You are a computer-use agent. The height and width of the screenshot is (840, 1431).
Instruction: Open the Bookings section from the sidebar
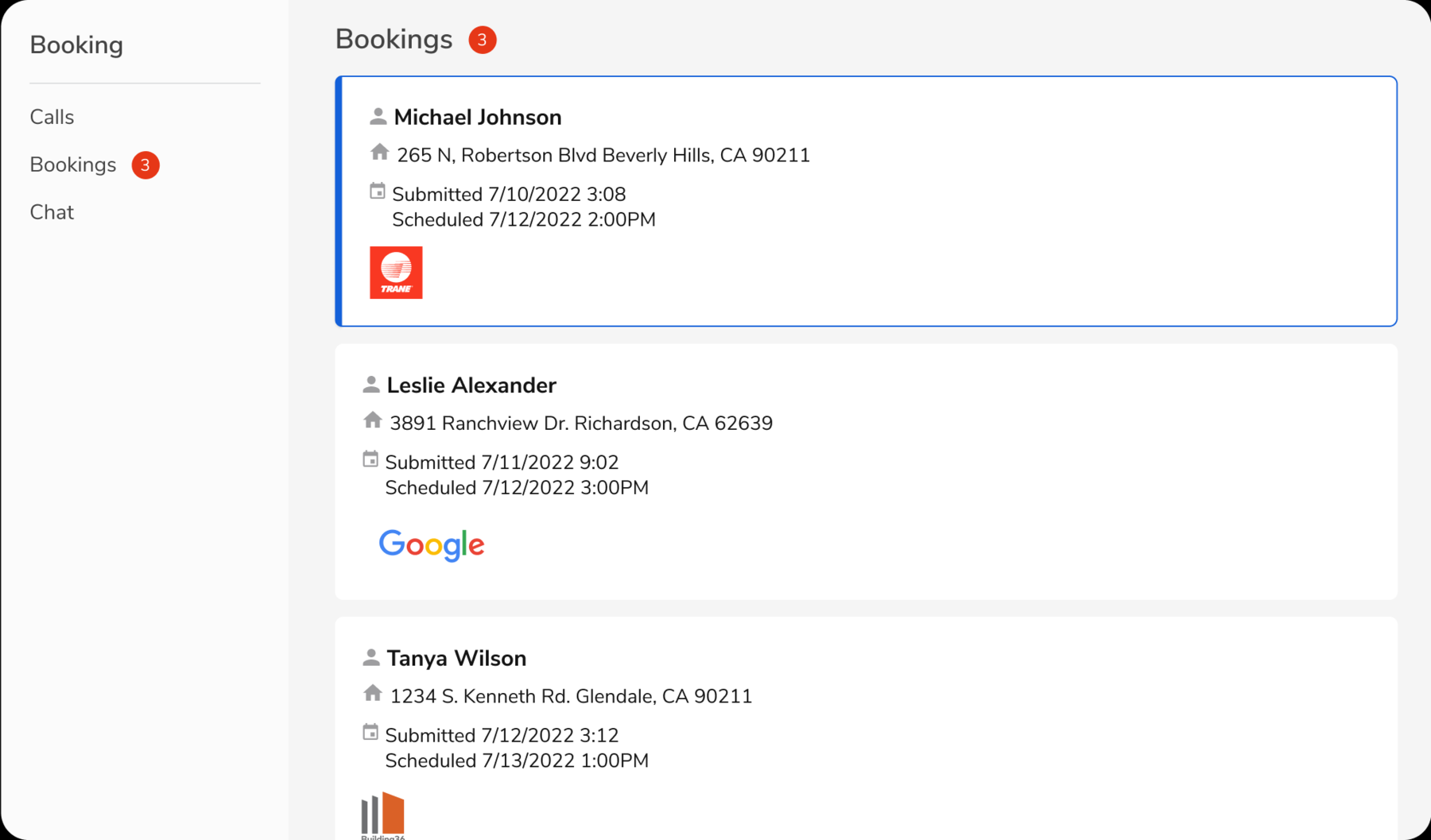click(72, 165)
